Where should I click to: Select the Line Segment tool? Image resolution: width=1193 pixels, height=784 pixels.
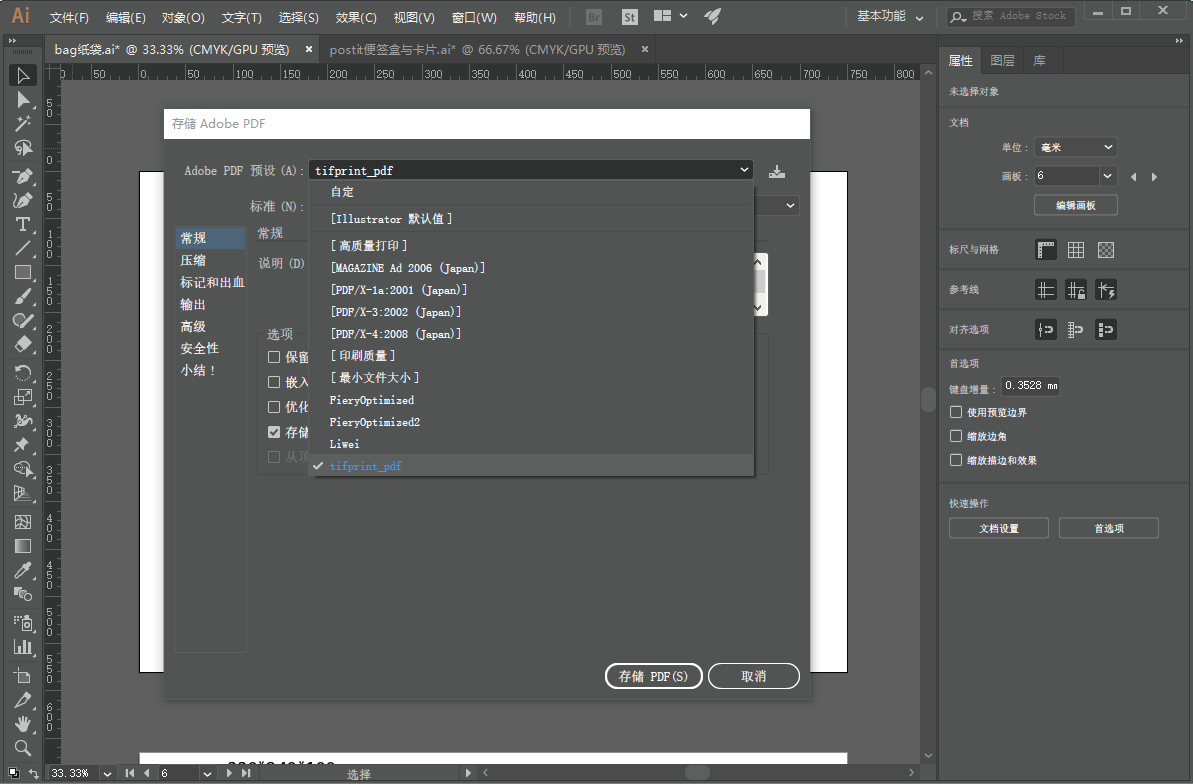click(x=23, y=248)
